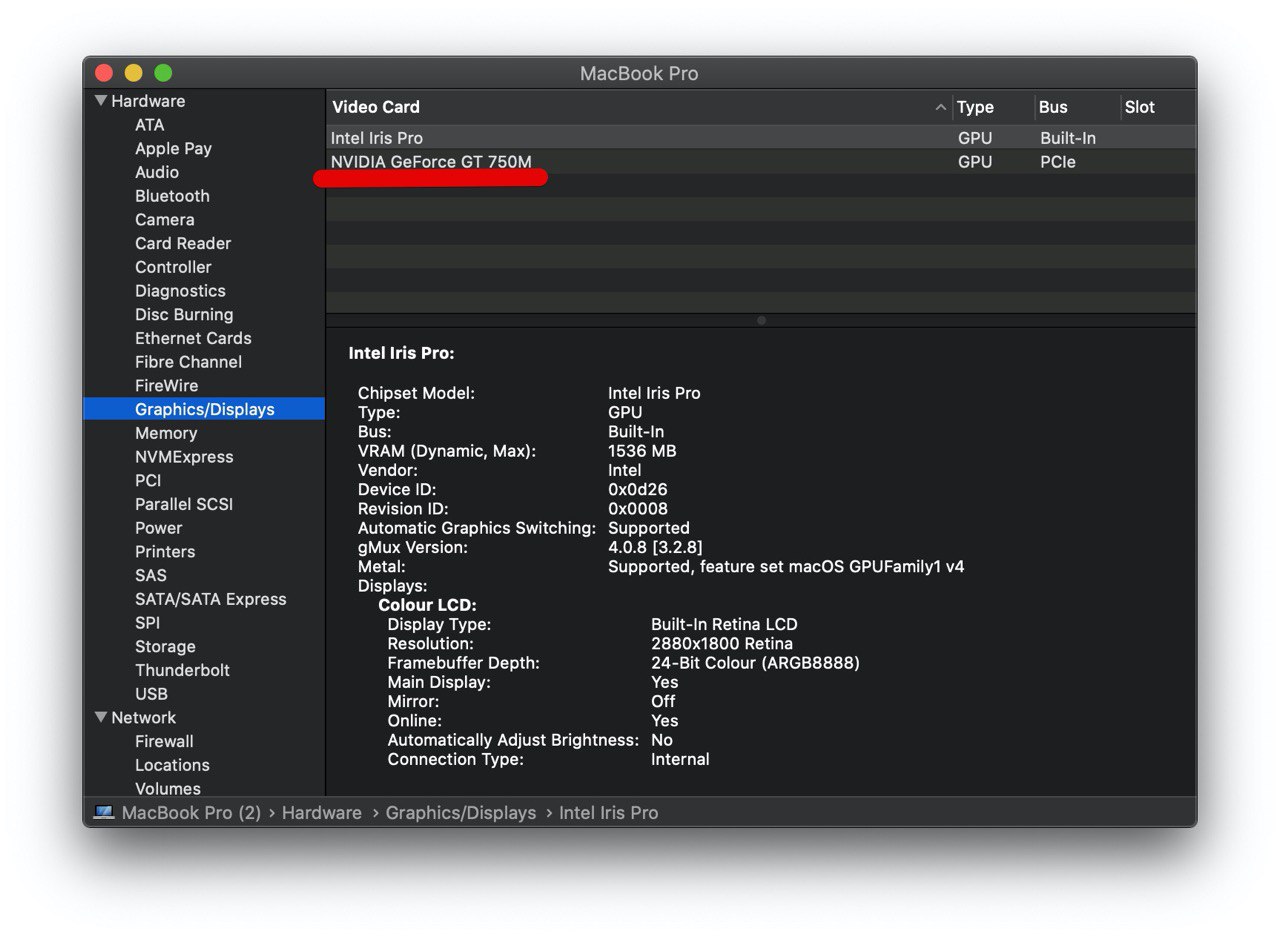Select the highlighted Graphics/Displays entry

[204, 409]
